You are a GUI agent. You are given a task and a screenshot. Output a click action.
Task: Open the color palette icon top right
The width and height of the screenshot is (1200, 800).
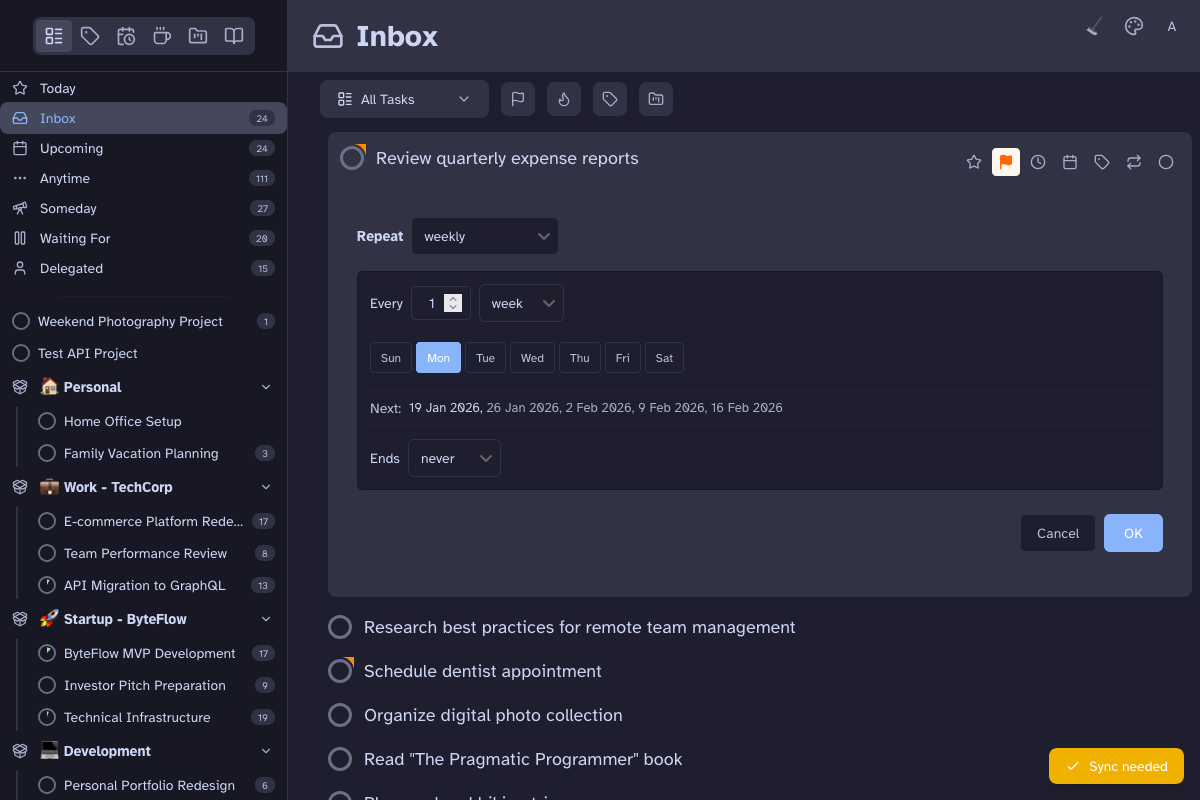[1133, 26]
